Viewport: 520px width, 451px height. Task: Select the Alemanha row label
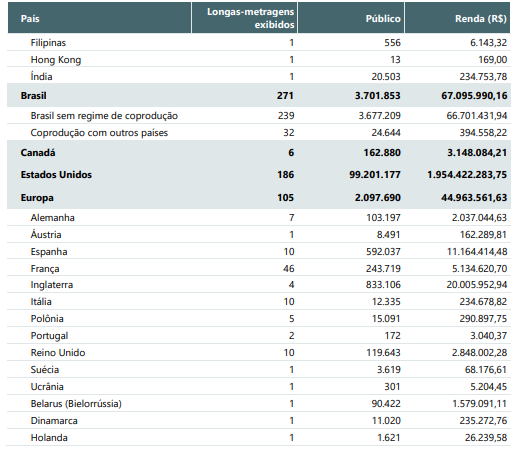pyautogui.click(x=52, y=218)
